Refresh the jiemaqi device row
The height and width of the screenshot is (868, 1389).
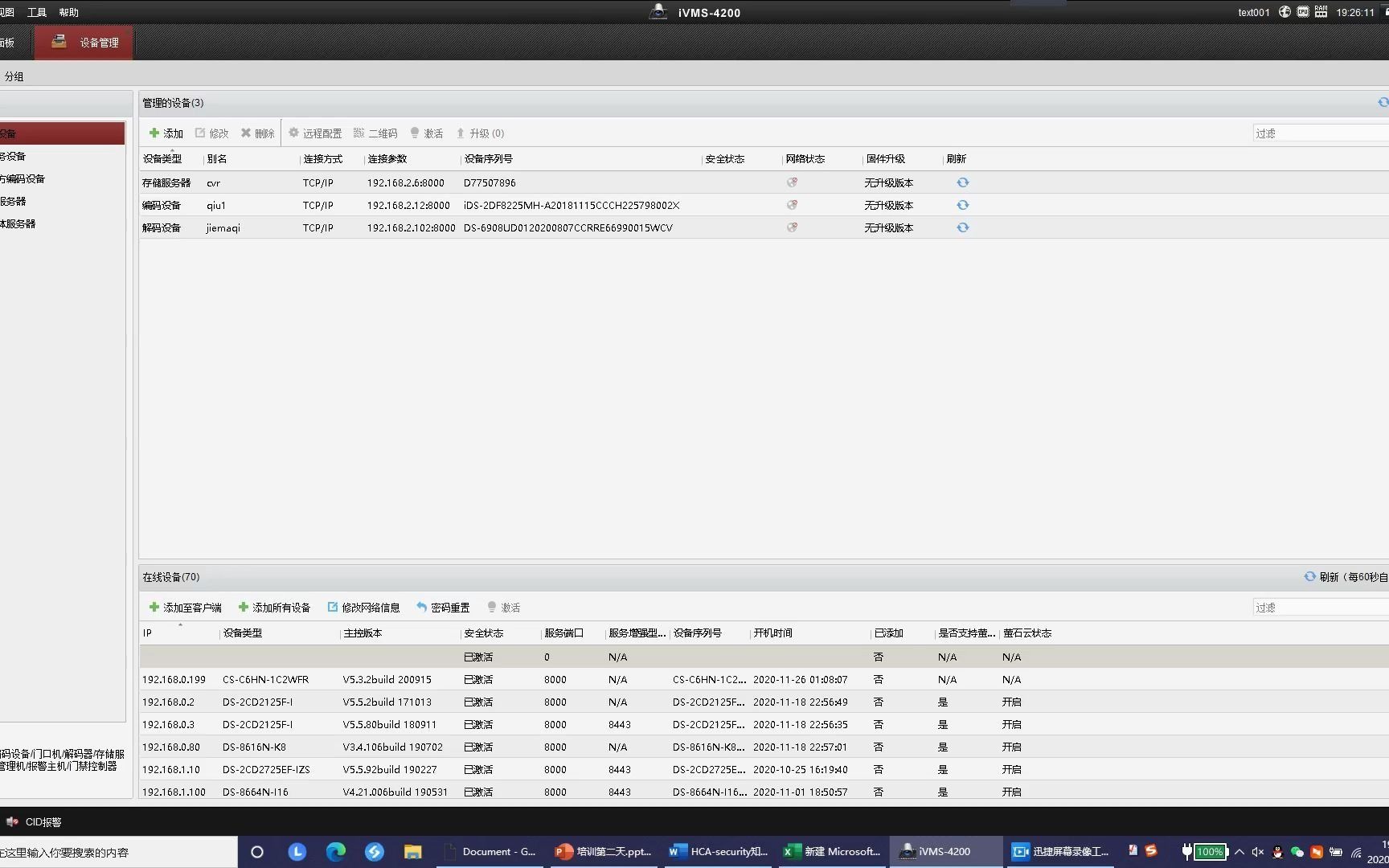click(963, 227)
